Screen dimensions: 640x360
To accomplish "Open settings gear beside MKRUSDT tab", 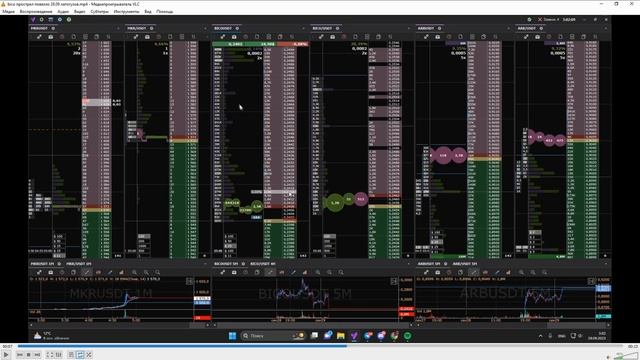I will point(53,28).
